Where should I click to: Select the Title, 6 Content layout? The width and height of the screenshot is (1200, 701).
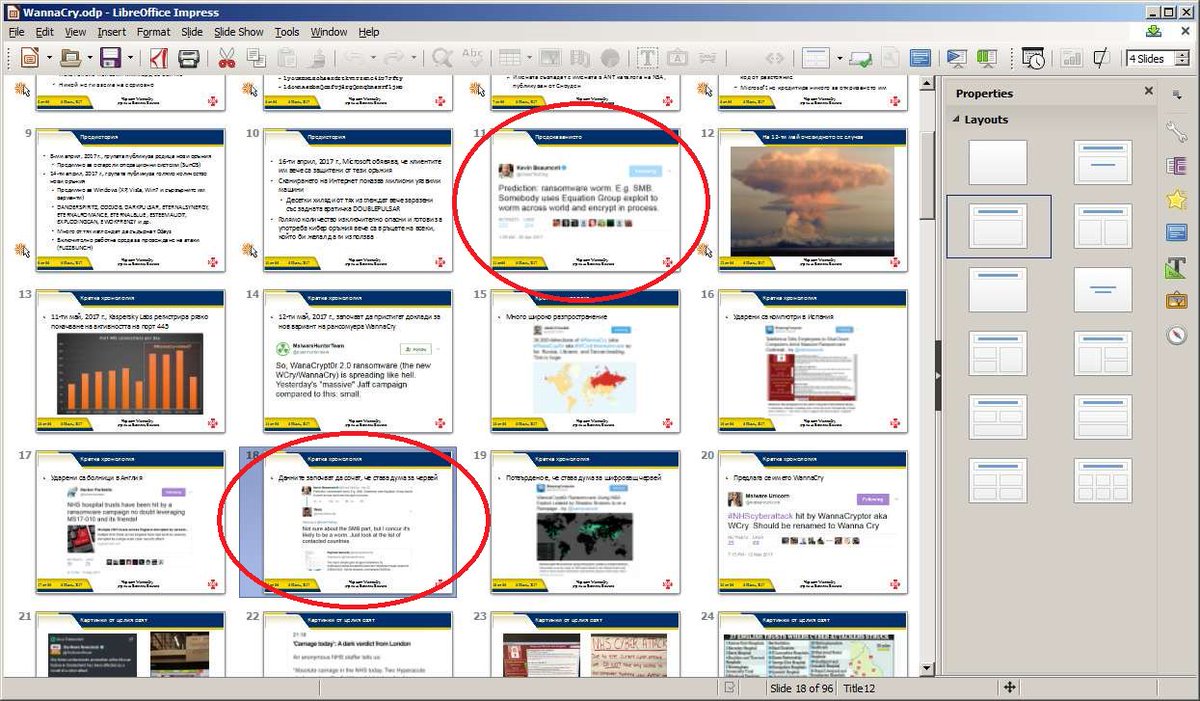click(x=1103, y=481)
